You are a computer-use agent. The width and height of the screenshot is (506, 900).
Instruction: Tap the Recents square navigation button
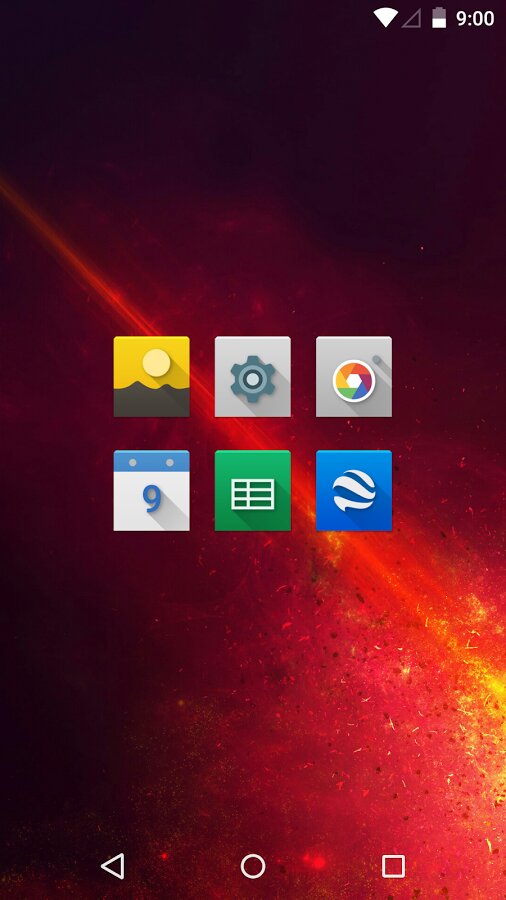(x=394, y=866)
